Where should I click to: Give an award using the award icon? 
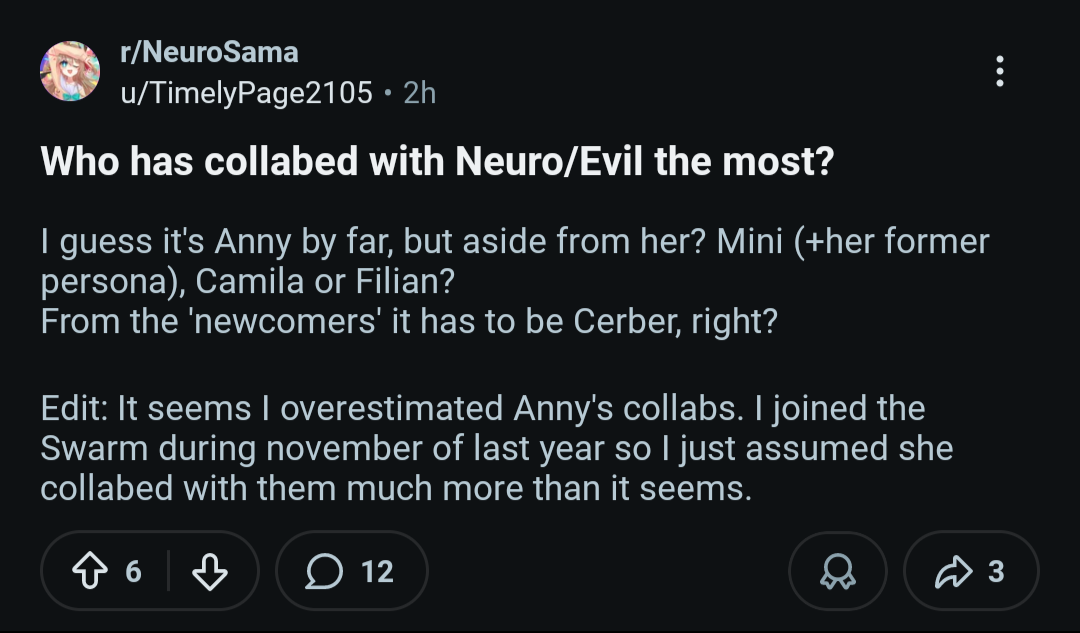tap(837, 571)
